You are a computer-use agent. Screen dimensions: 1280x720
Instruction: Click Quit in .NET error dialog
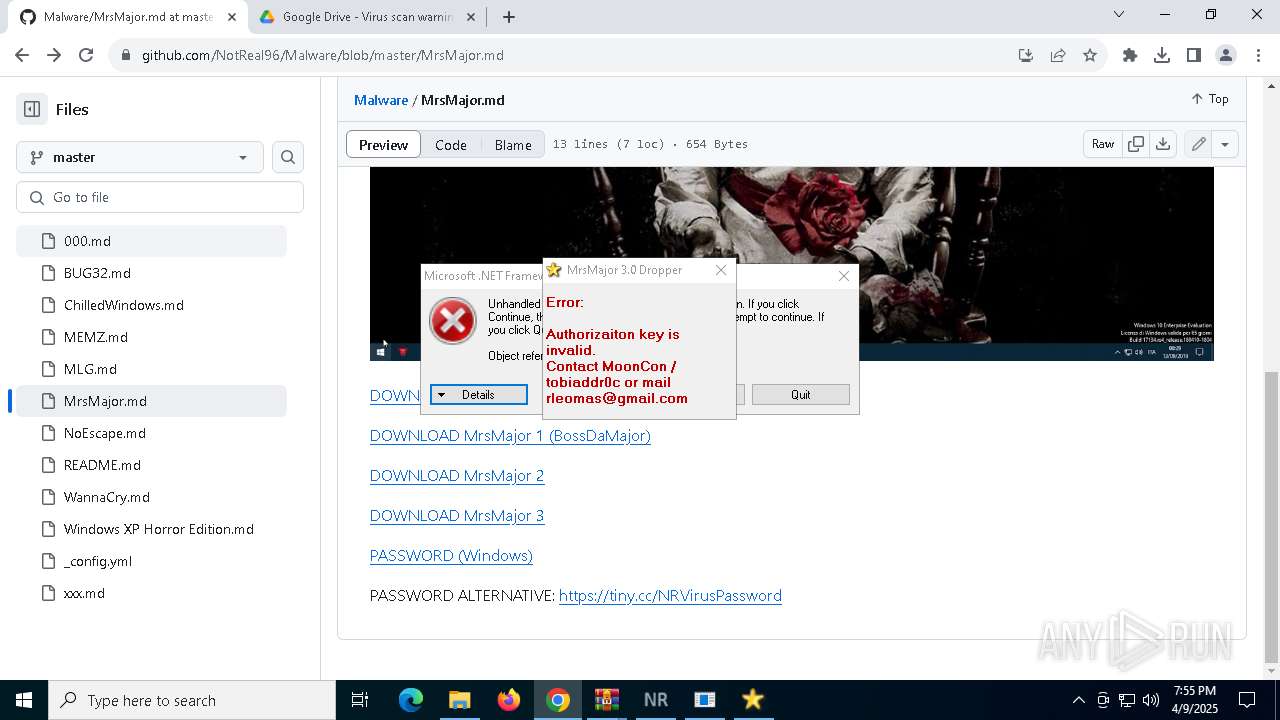tap(801, 394)
